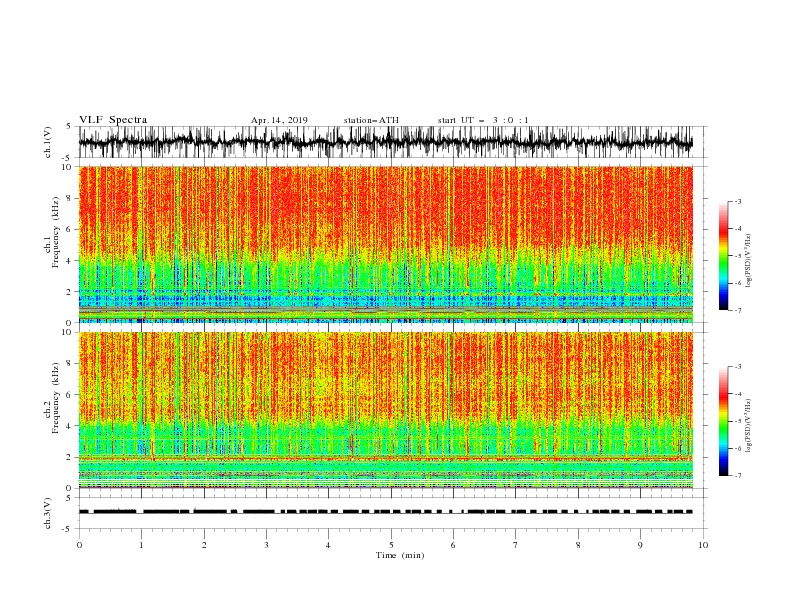This screenshot has height=612, width=792.
Task: Click time axis tick label '5'
Action: 391,545
